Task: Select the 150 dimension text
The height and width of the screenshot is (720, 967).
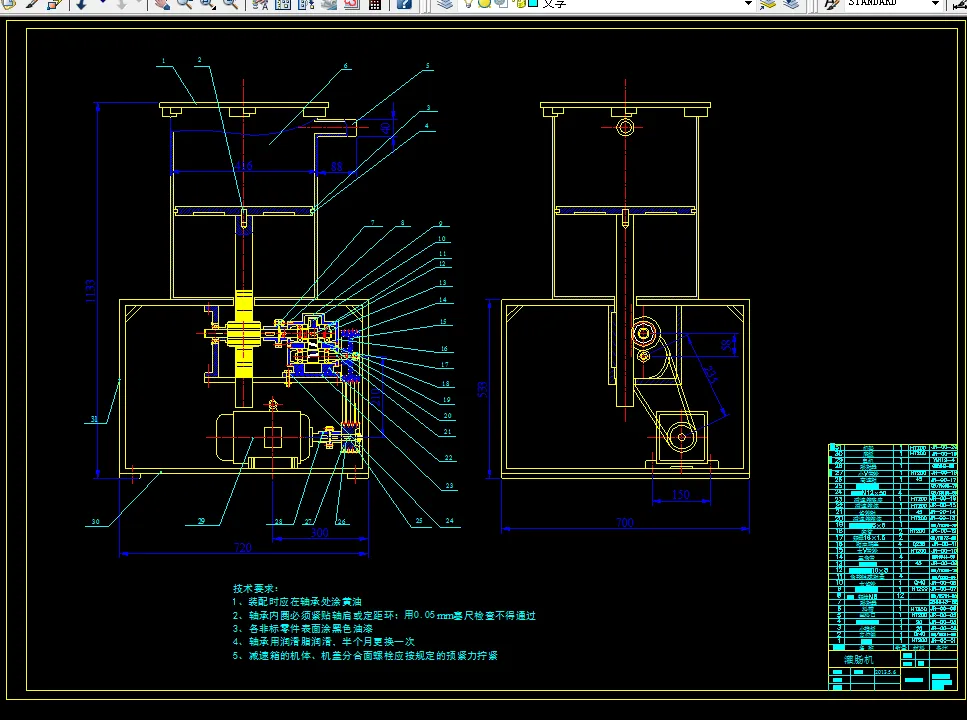Action: [681, 495]
